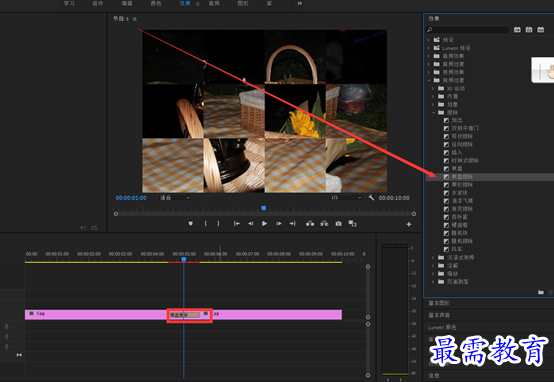
Task: Toggle the YUV effects filter badge
Action: 541,30
